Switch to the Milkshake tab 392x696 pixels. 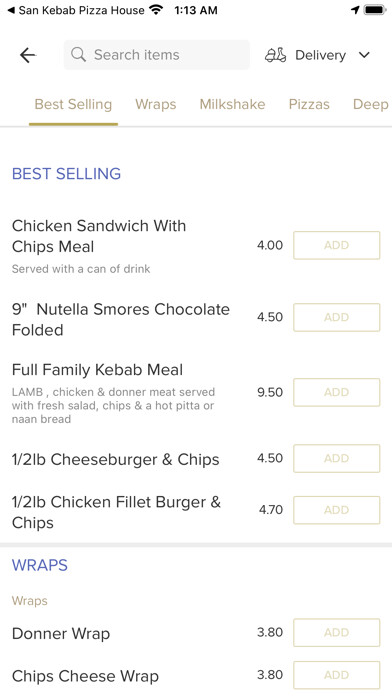(232, 104)
